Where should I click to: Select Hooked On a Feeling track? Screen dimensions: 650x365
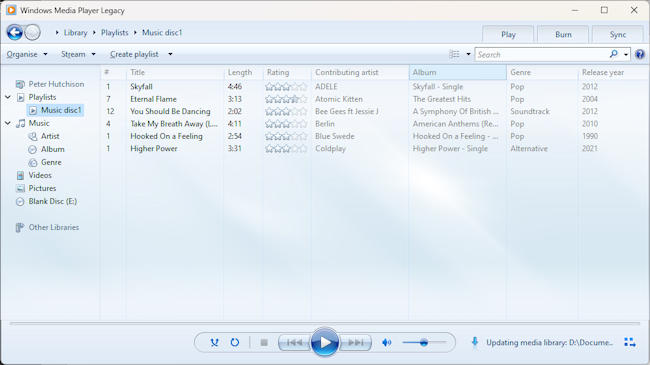pos(166,136)
